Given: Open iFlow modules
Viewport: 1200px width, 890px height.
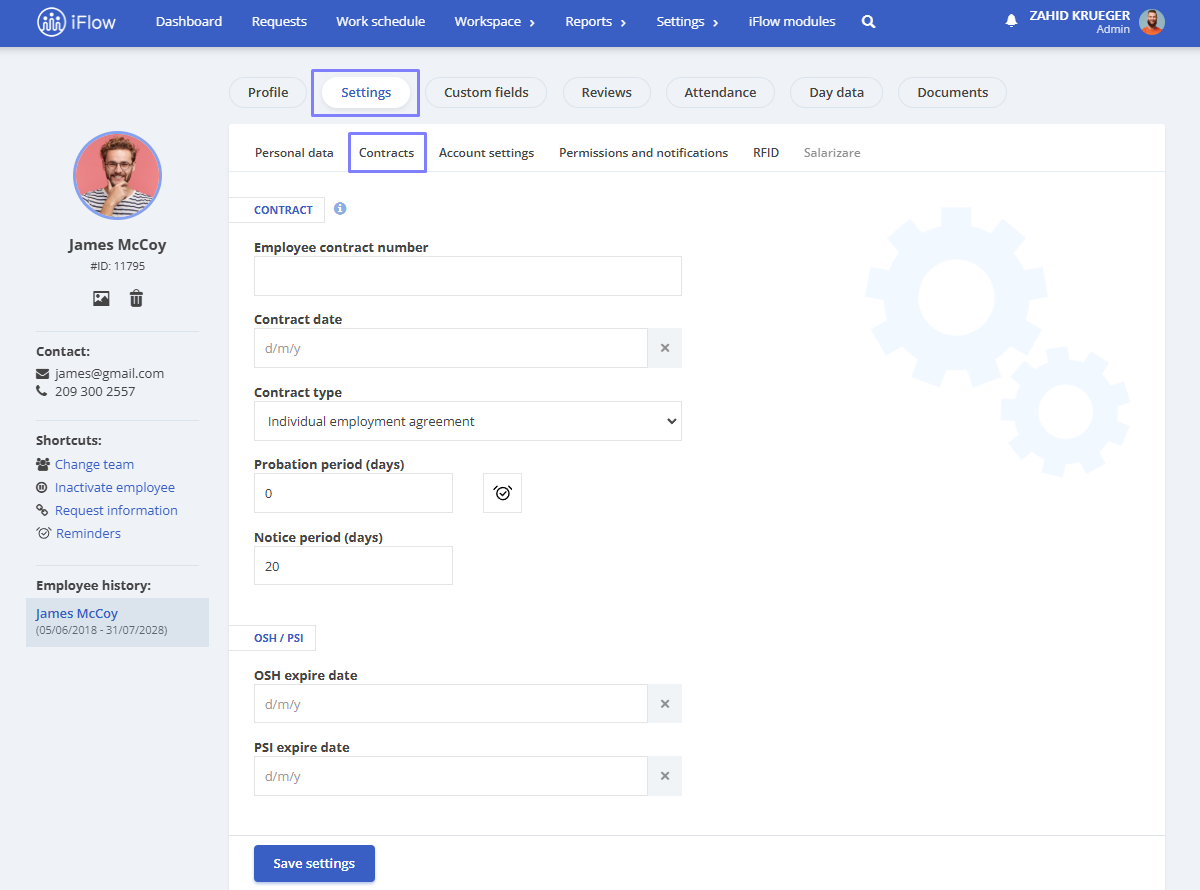Looking at the screenshot, I should [792, 21].
